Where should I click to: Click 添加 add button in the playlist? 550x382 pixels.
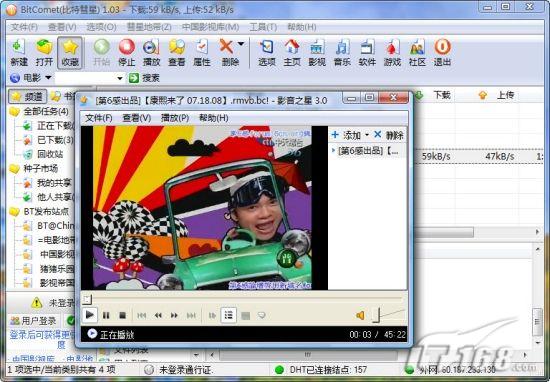pyautogui.click(x=346, y=135)
